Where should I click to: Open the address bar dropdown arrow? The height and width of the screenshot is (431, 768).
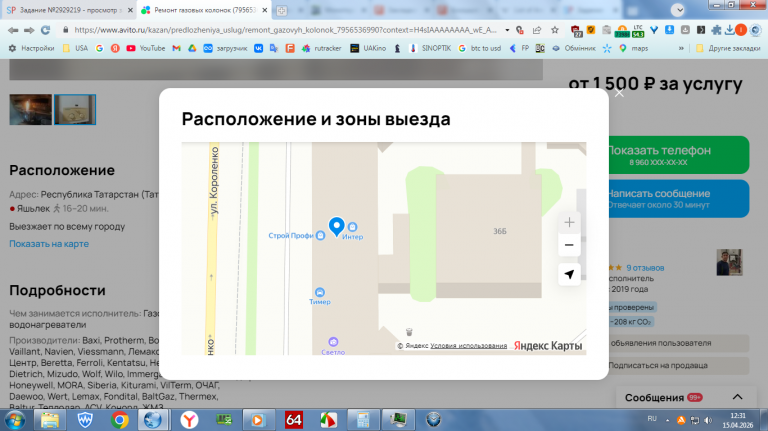coord(507,30)
